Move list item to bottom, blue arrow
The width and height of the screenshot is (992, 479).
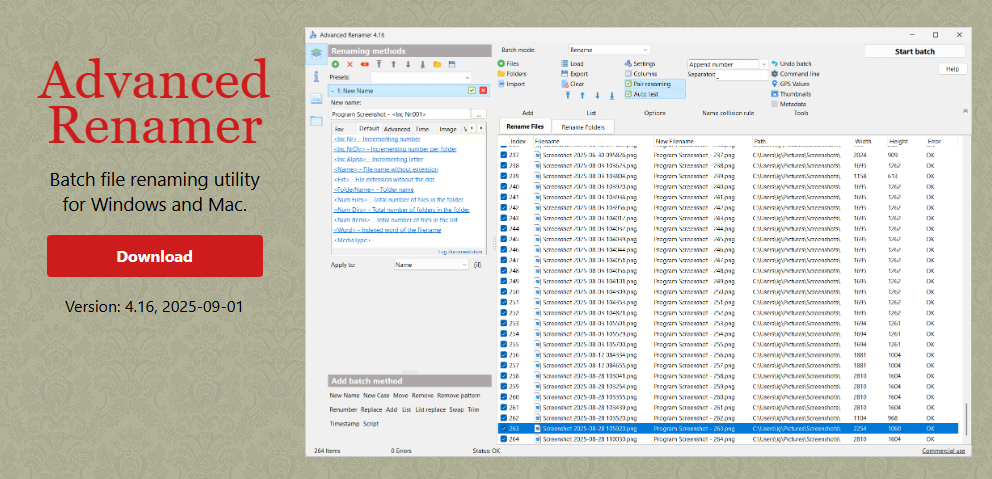(612, 96)
